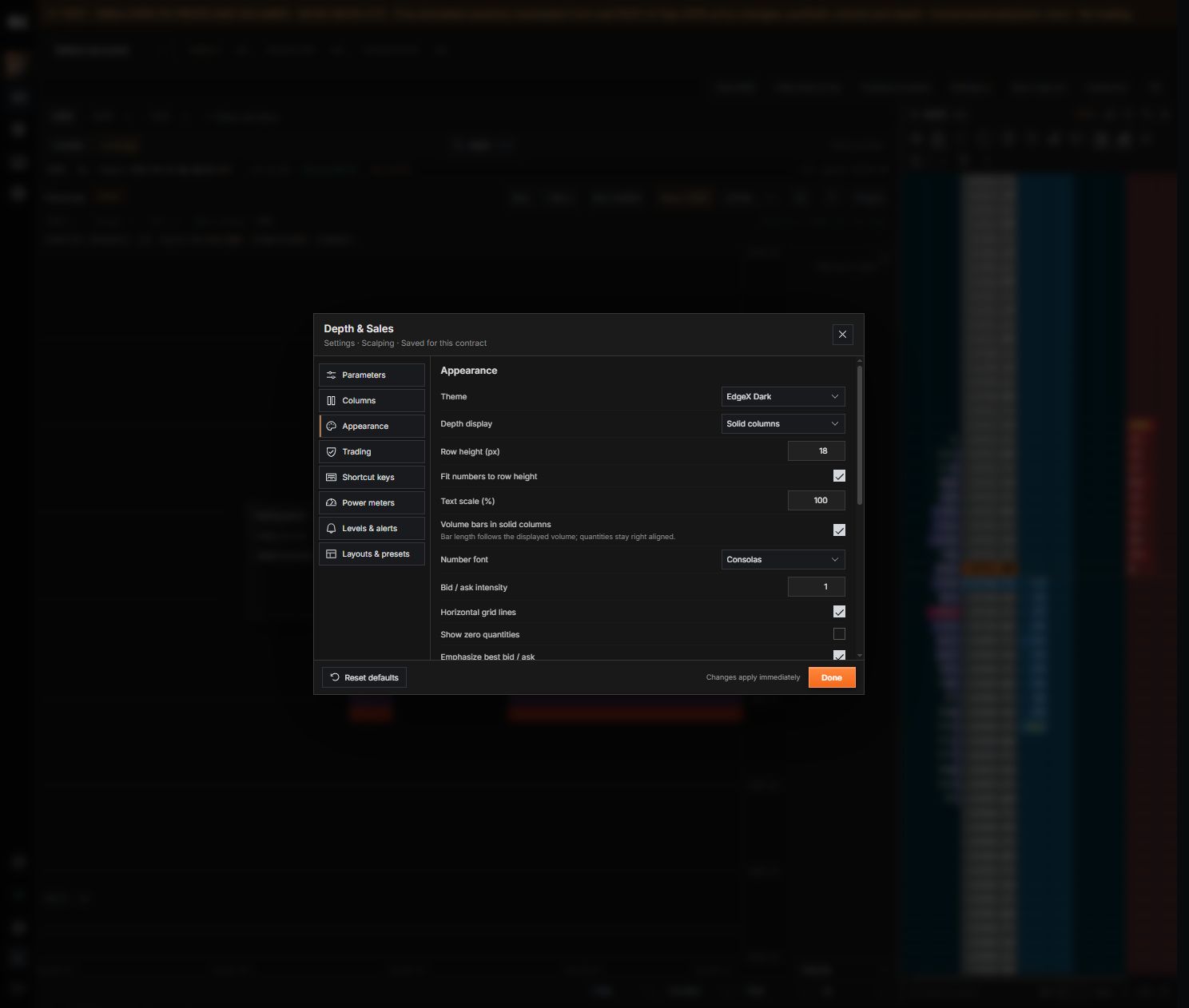Uncheck Fit numbers to row height
The image size is (1189, 1008).
point(839,476)
